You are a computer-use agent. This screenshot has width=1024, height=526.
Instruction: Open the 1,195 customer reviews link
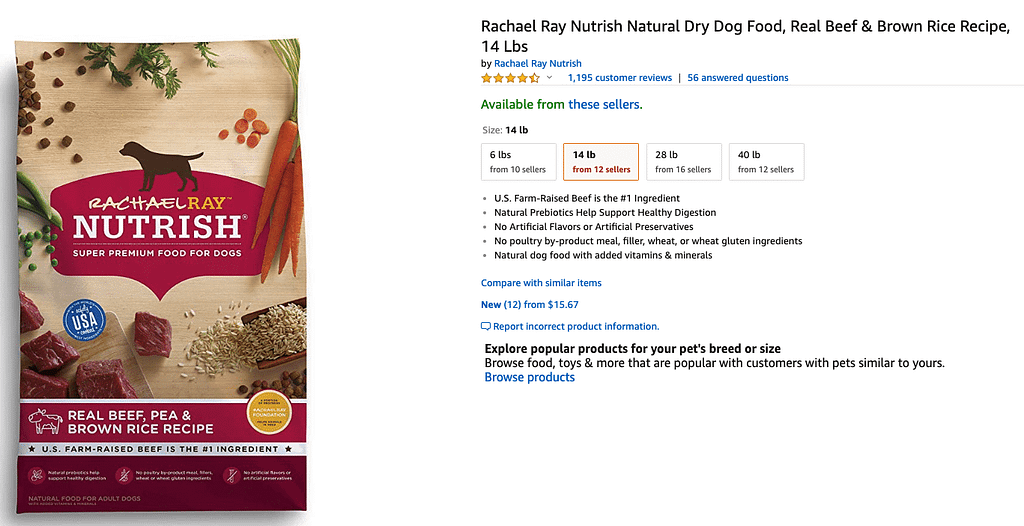[619, 78]
